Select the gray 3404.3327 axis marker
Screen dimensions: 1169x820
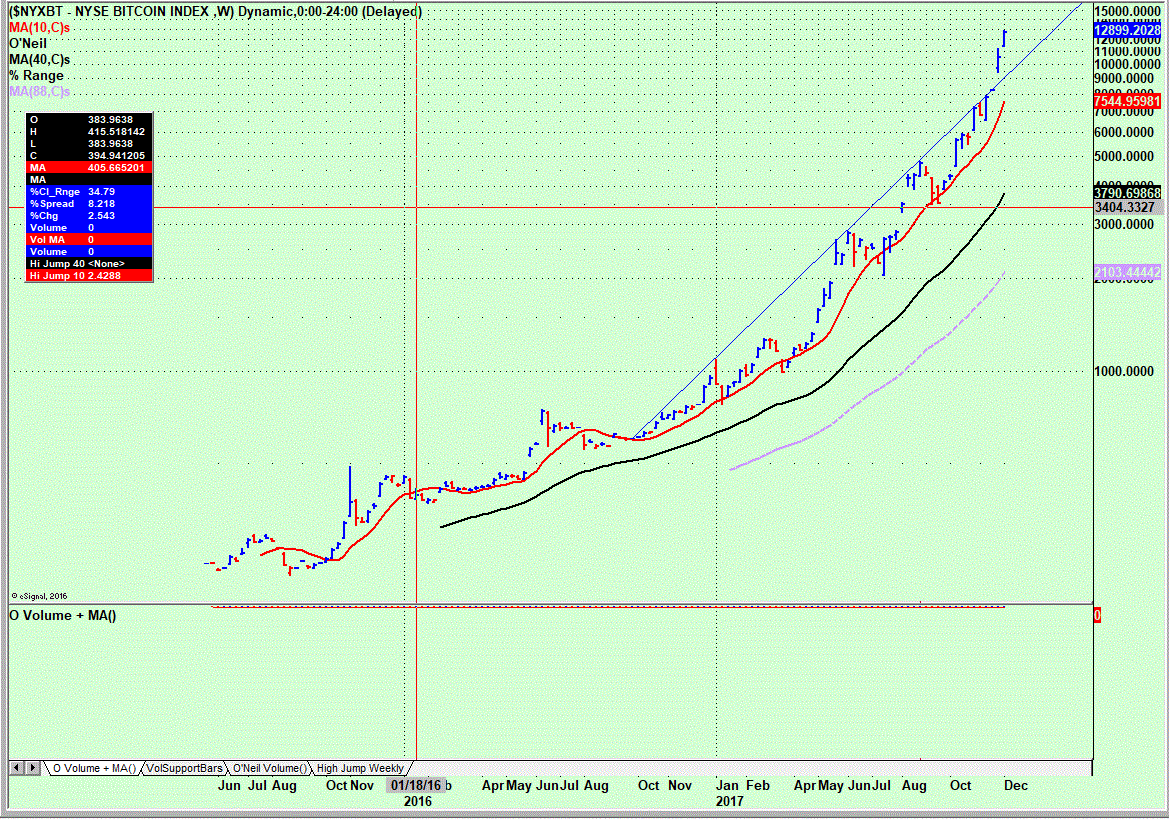coord(1128,206)
